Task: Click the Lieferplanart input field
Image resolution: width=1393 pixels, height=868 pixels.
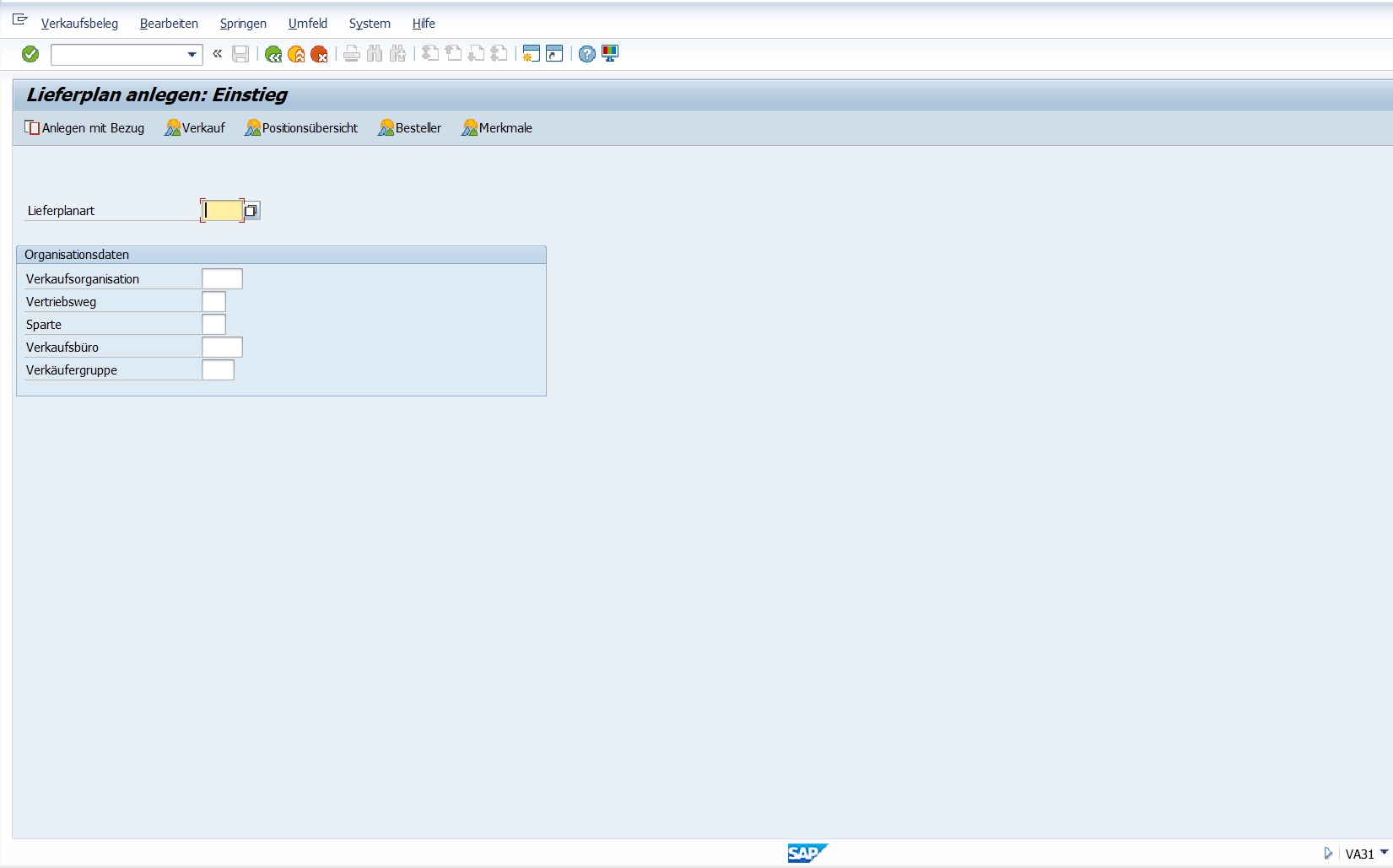Action: (x=223, y=211)
